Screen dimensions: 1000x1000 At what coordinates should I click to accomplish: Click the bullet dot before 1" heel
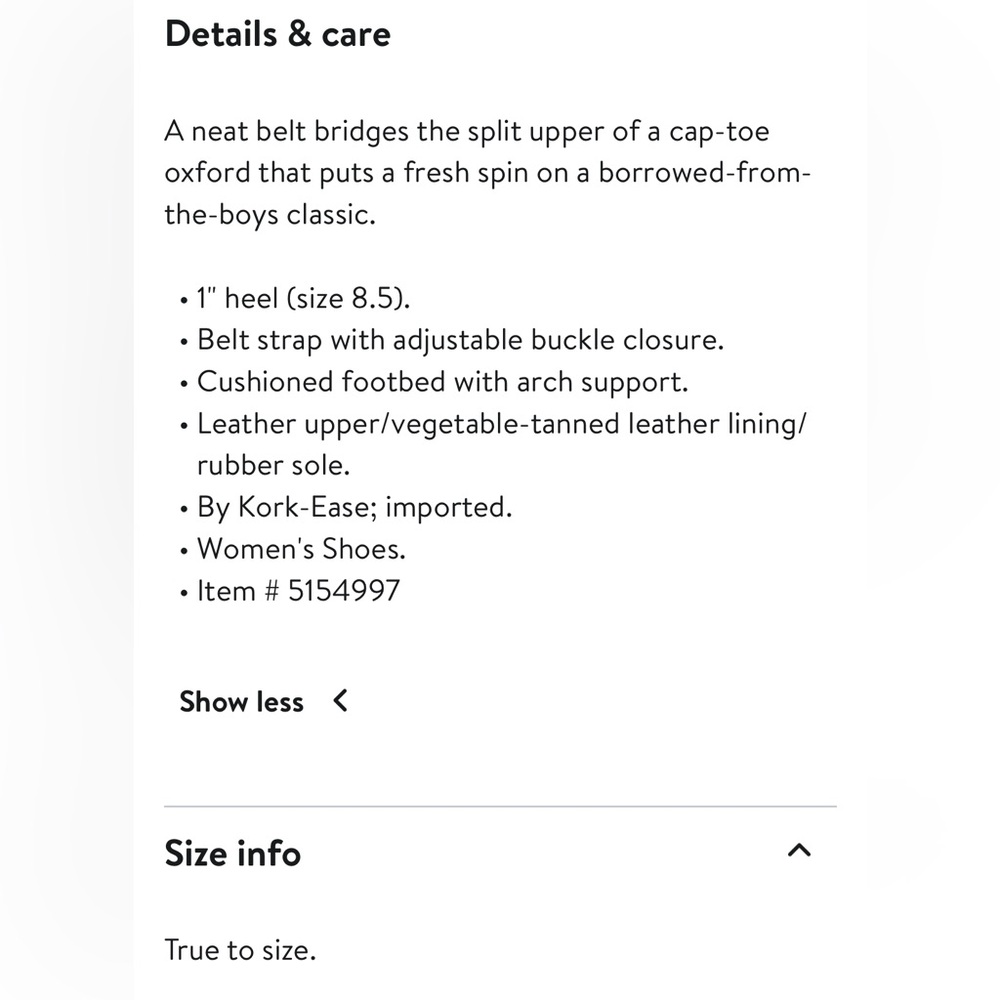184,300
